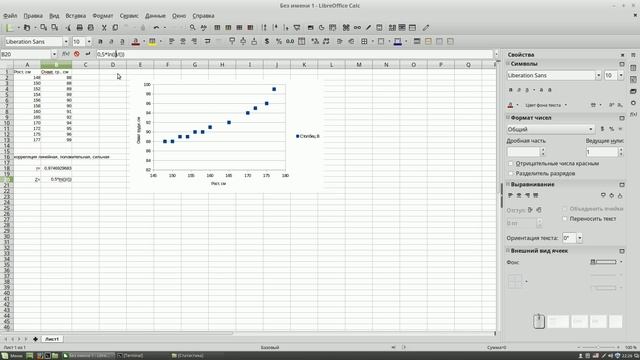
Task: Add a new sheet with plus button
Action: 36,339
